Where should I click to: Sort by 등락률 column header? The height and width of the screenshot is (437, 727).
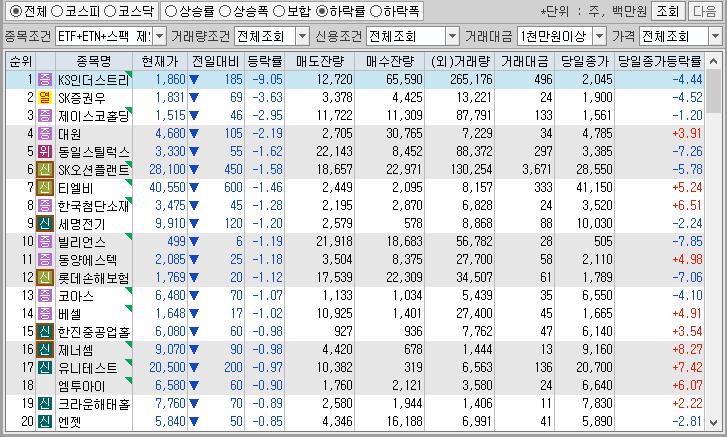point(264,61)
